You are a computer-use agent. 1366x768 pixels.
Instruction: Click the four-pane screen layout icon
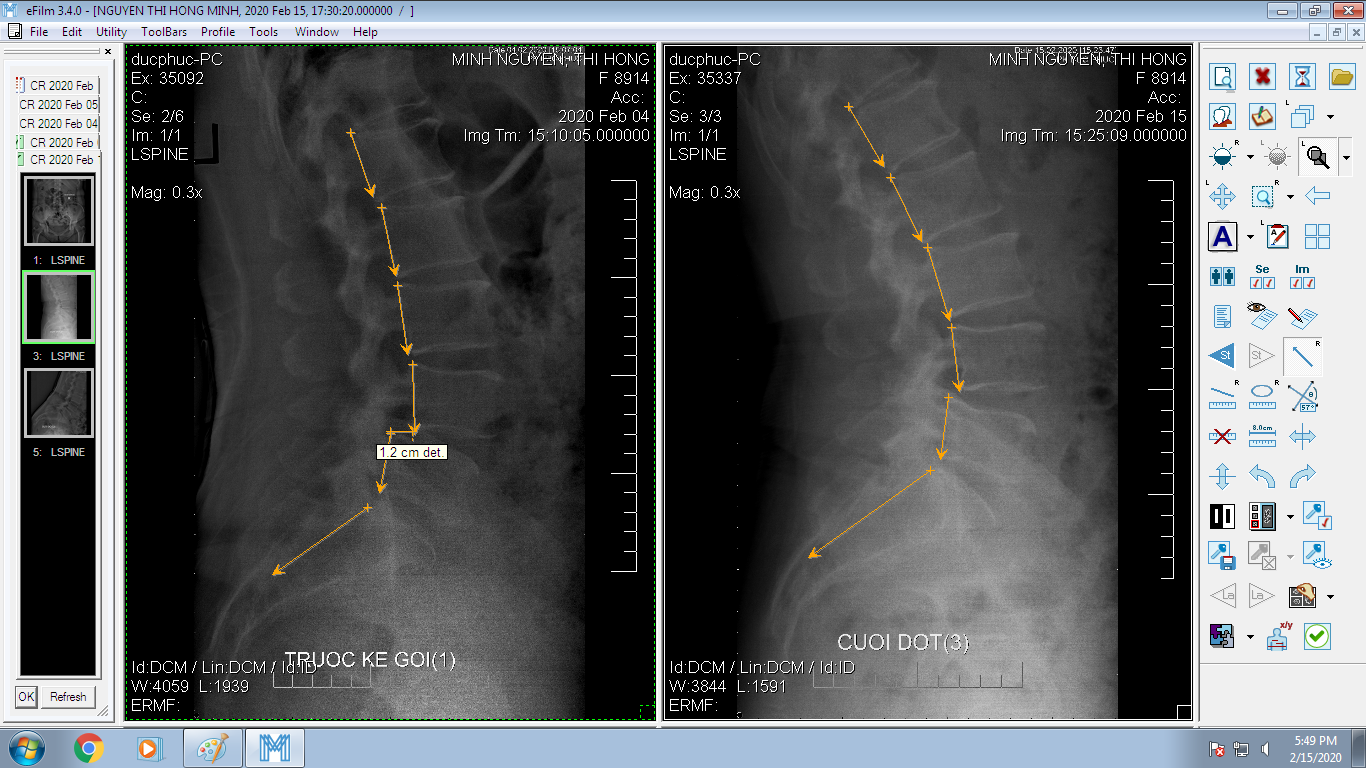coord(1317,237)
